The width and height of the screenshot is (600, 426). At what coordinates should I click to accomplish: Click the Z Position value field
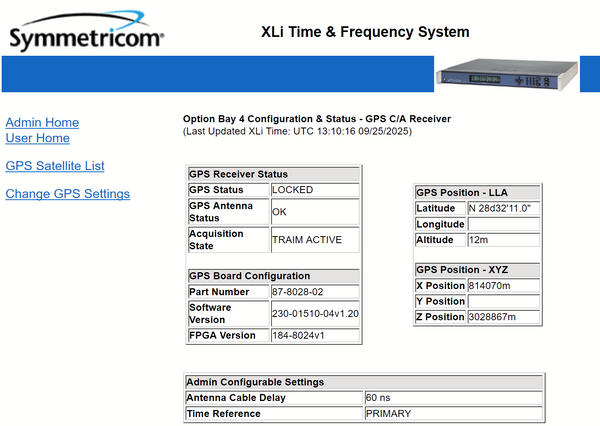(504, 317)
